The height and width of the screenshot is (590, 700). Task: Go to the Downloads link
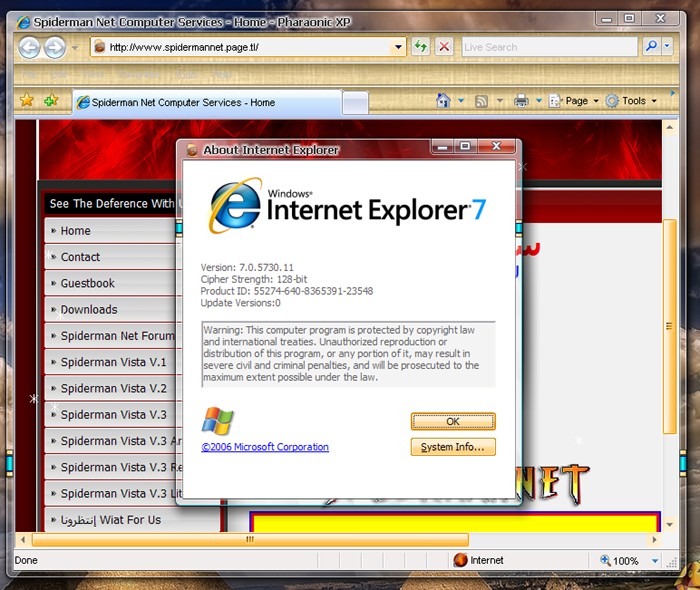click(x=89, y=310)
